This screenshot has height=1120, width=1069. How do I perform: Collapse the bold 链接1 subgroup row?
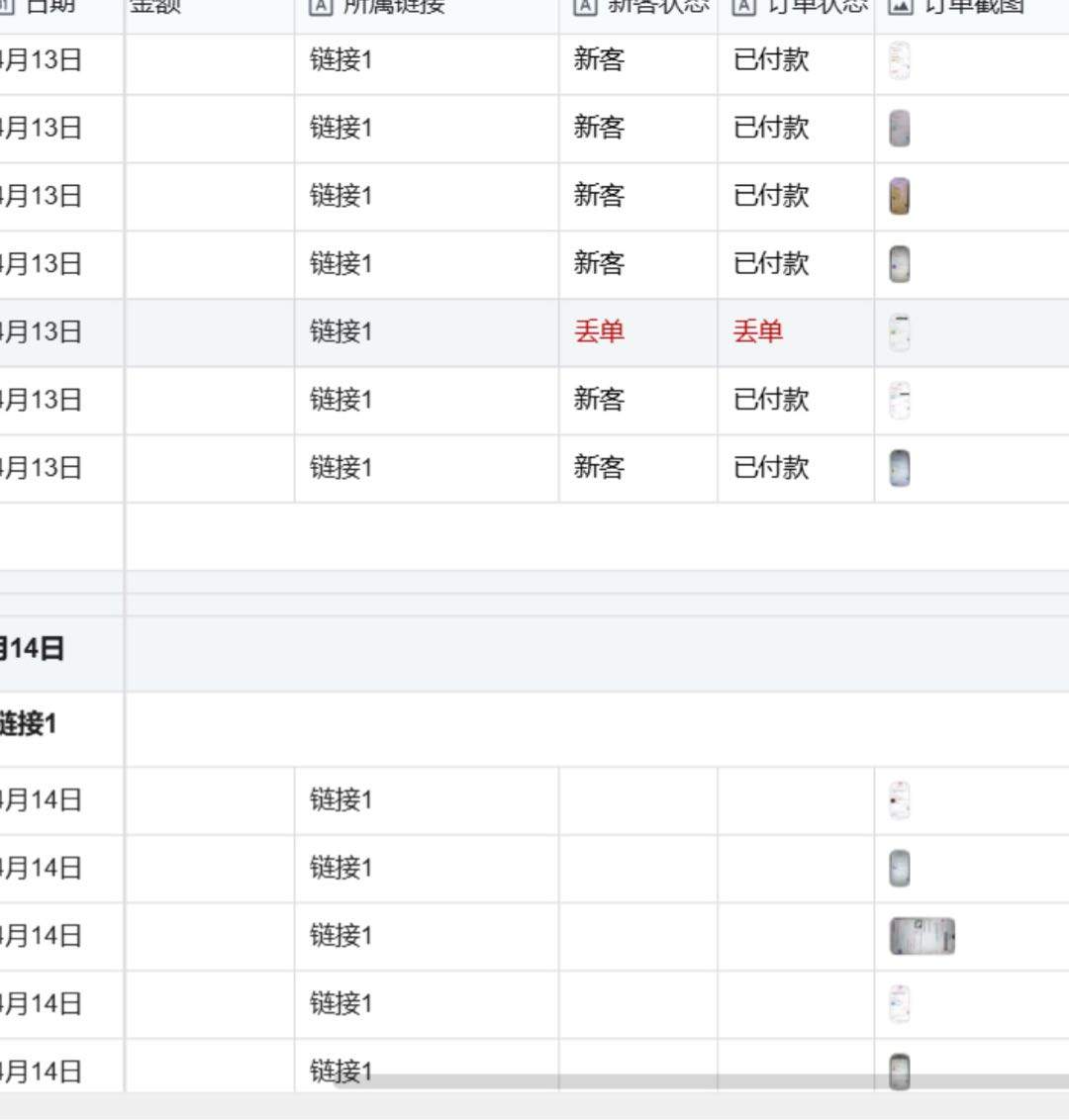pos(29,724)
